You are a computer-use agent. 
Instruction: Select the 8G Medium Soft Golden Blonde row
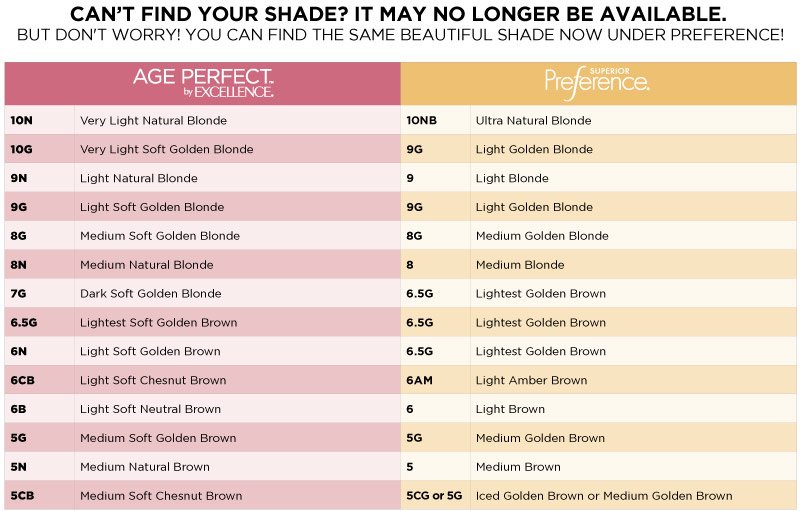click(x=203, y=236)
